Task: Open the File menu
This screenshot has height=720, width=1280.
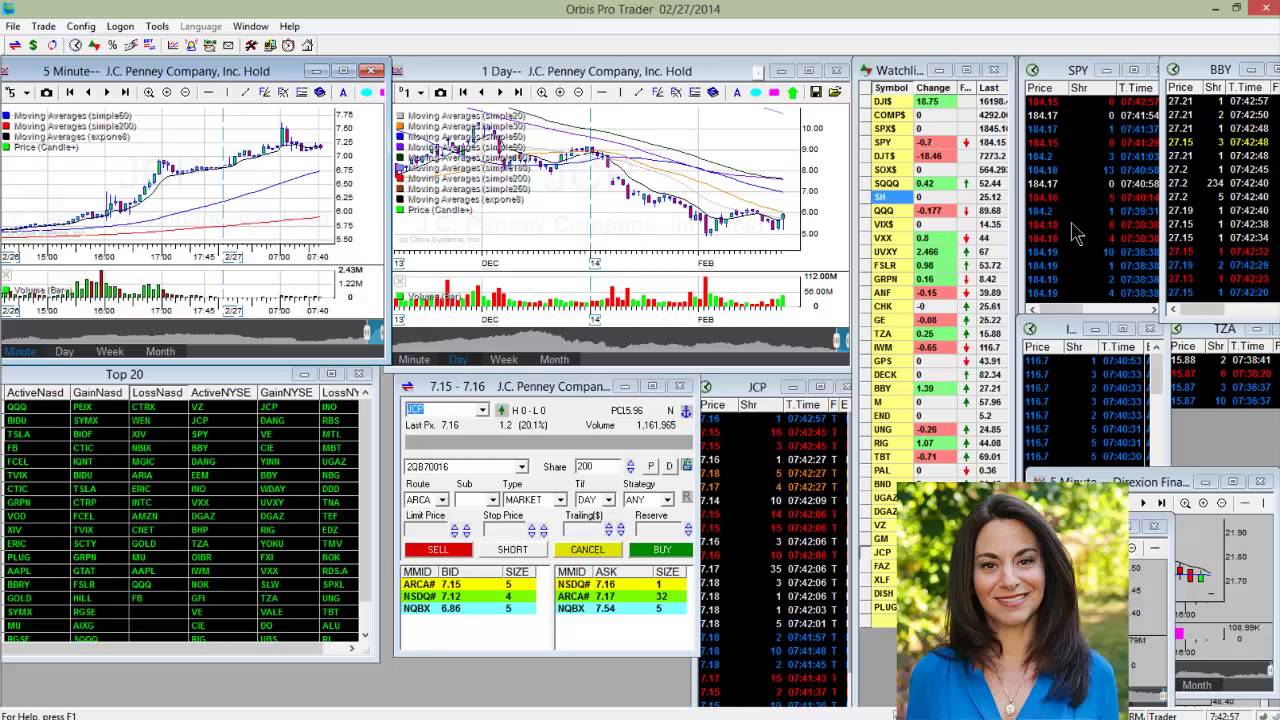Action: [x=12, y=26]
